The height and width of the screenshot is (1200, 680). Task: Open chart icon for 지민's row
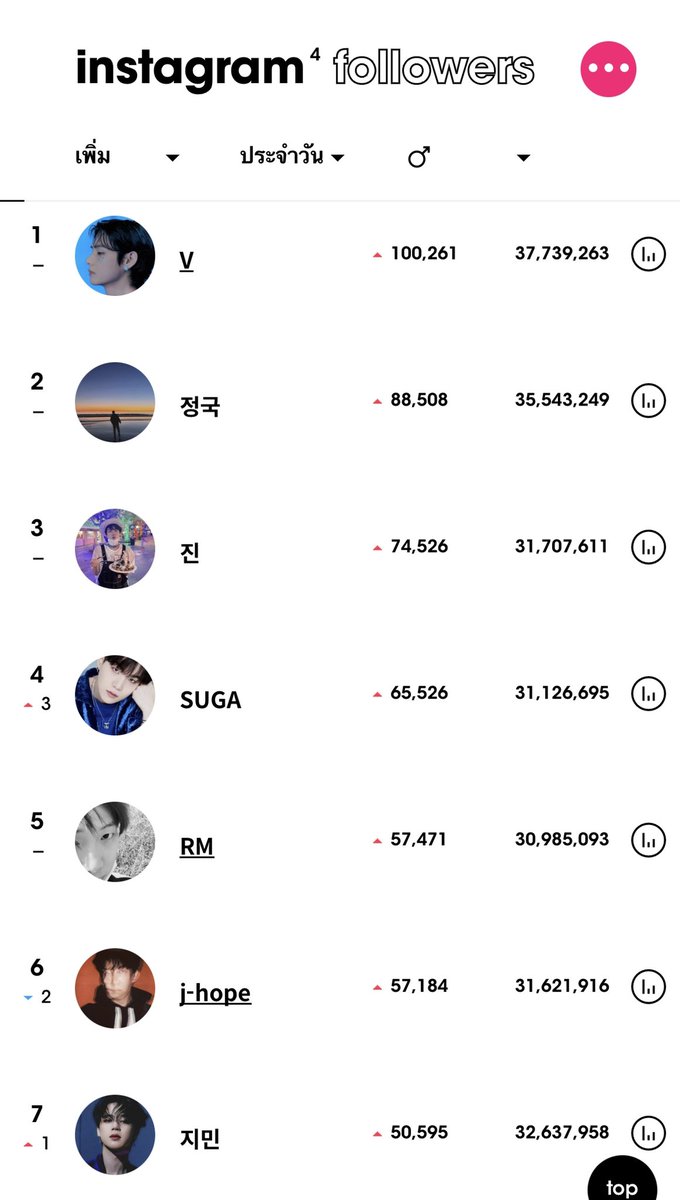pyautogui.click(x=648, y=1134)
